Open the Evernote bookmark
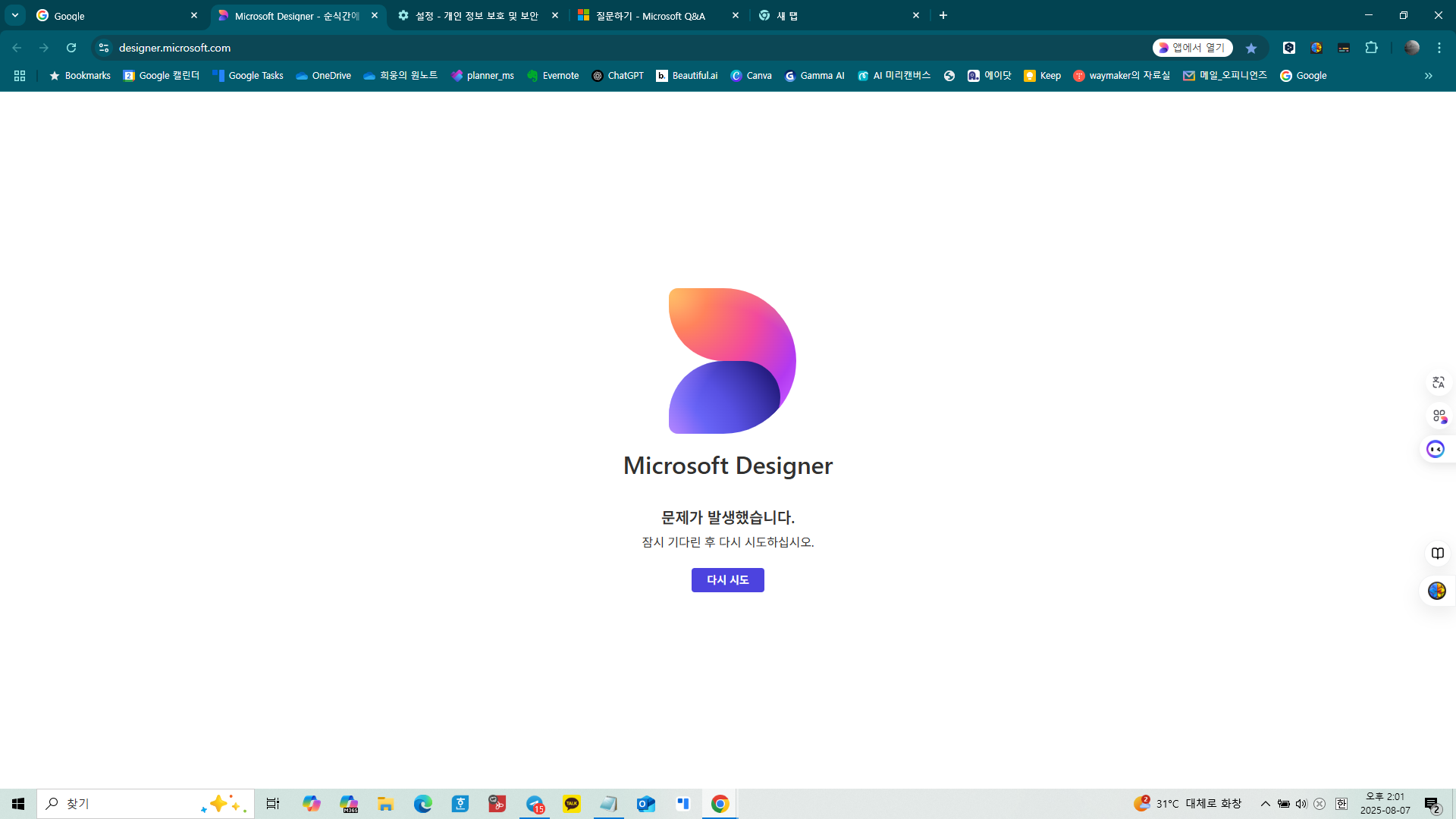1456x819 pixels. 553,76
